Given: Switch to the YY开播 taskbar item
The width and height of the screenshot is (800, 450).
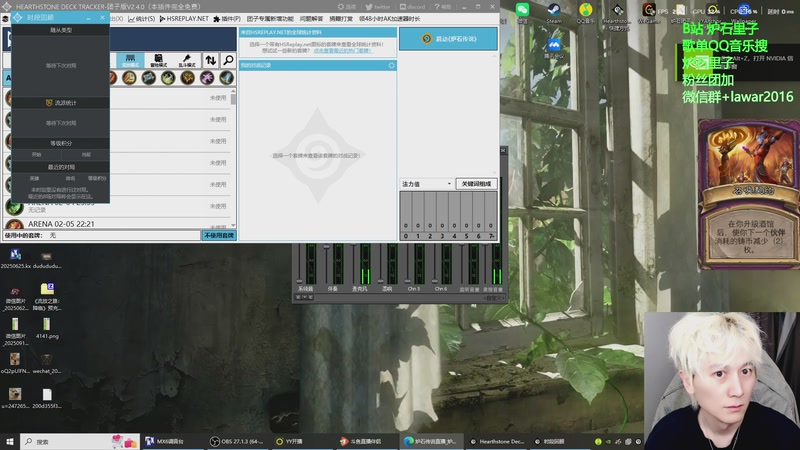Looking at the screenshot, I should (x=302, y=441).
